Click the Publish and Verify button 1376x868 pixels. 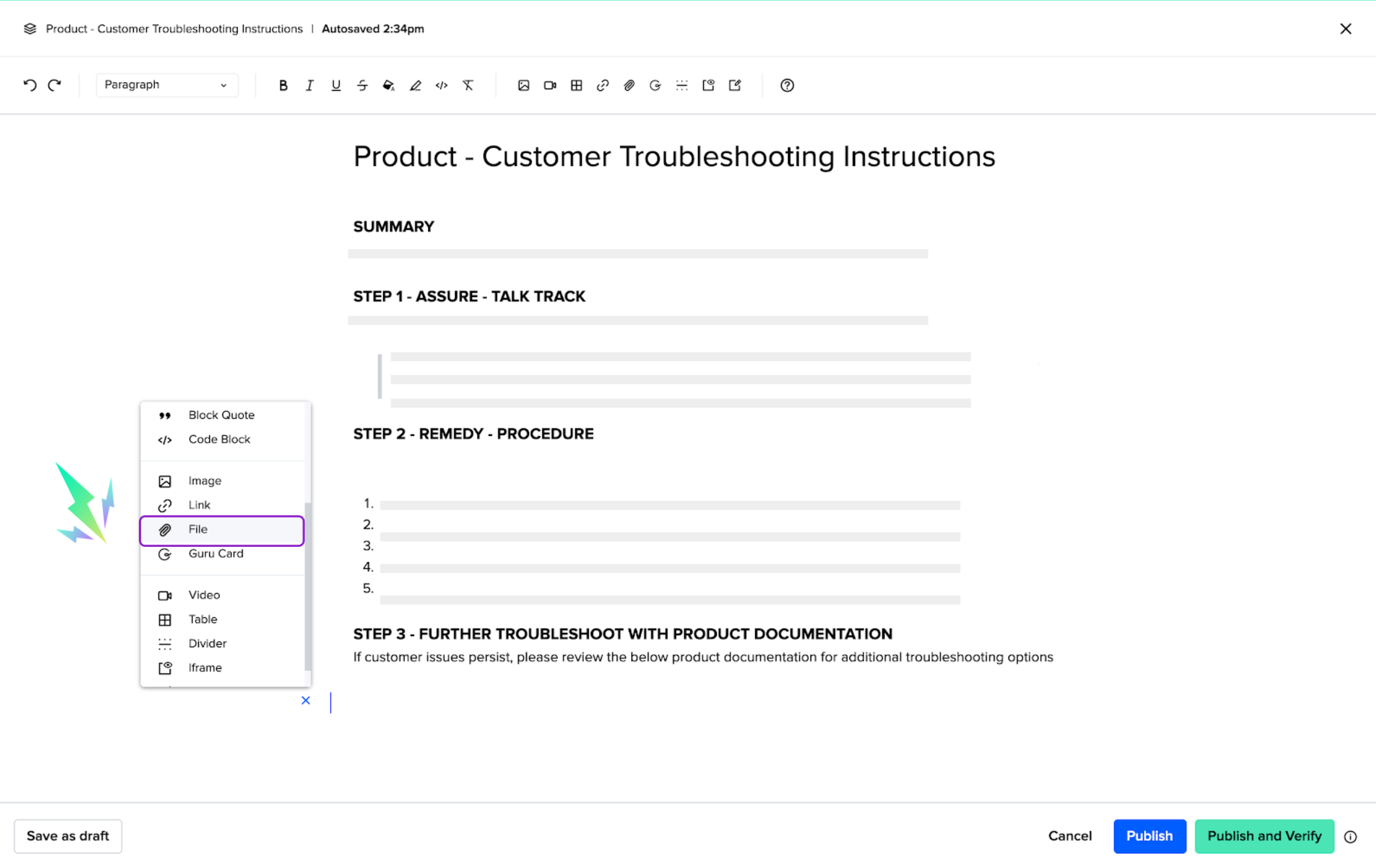pos(1264,836)
